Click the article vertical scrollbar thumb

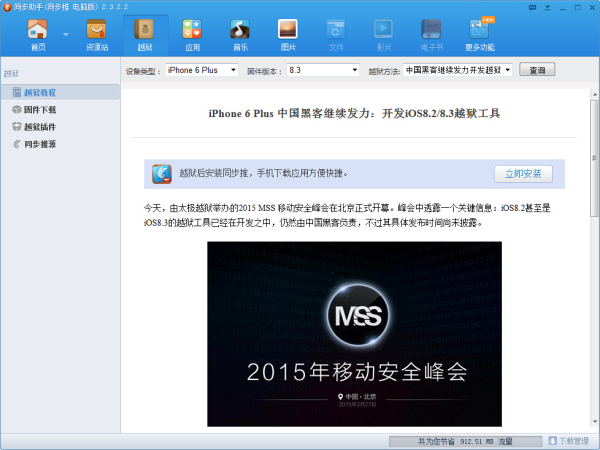click(x=594, y=158)
